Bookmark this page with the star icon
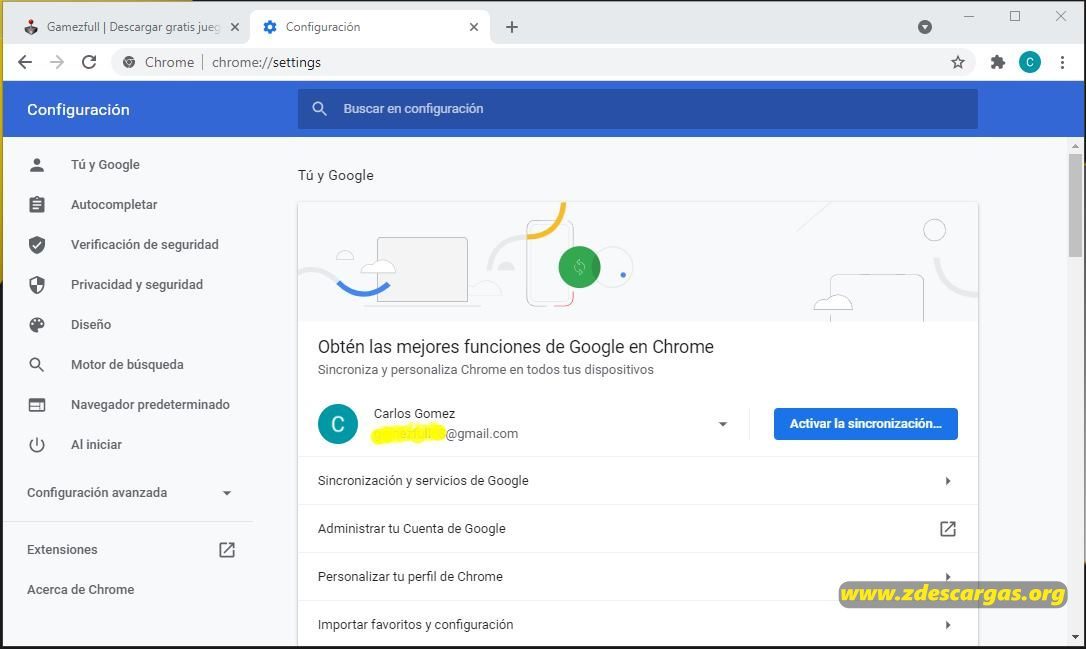The width and height of the screenshot is (1086, 649). pyautogui.click(x=958, y=62)
